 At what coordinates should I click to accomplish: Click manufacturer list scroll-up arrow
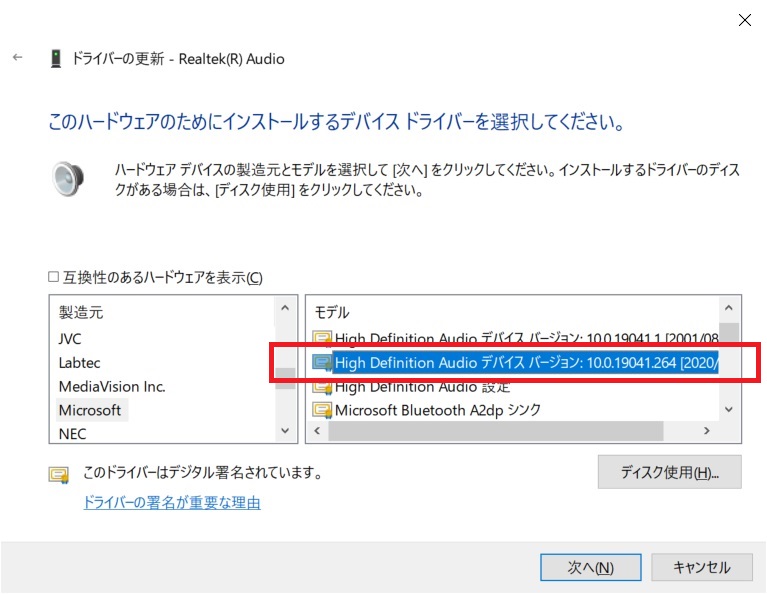(x=285, y=308)
